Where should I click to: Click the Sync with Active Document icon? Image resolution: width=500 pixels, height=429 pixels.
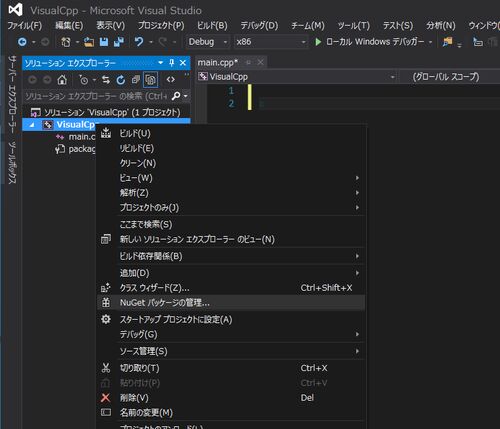click(106, 80)
